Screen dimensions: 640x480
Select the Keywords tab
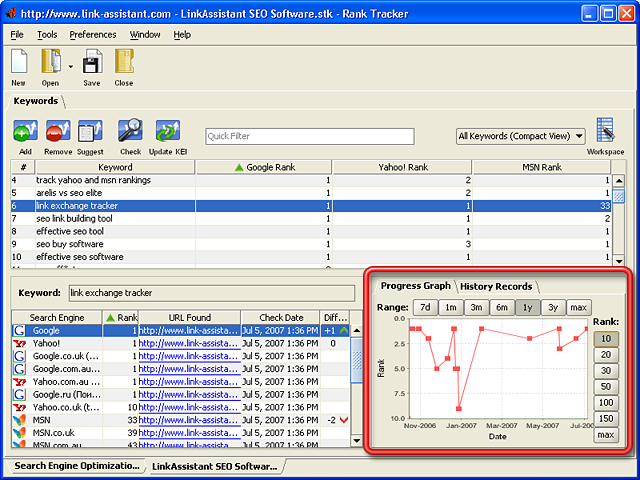click(x=36, y=101)
